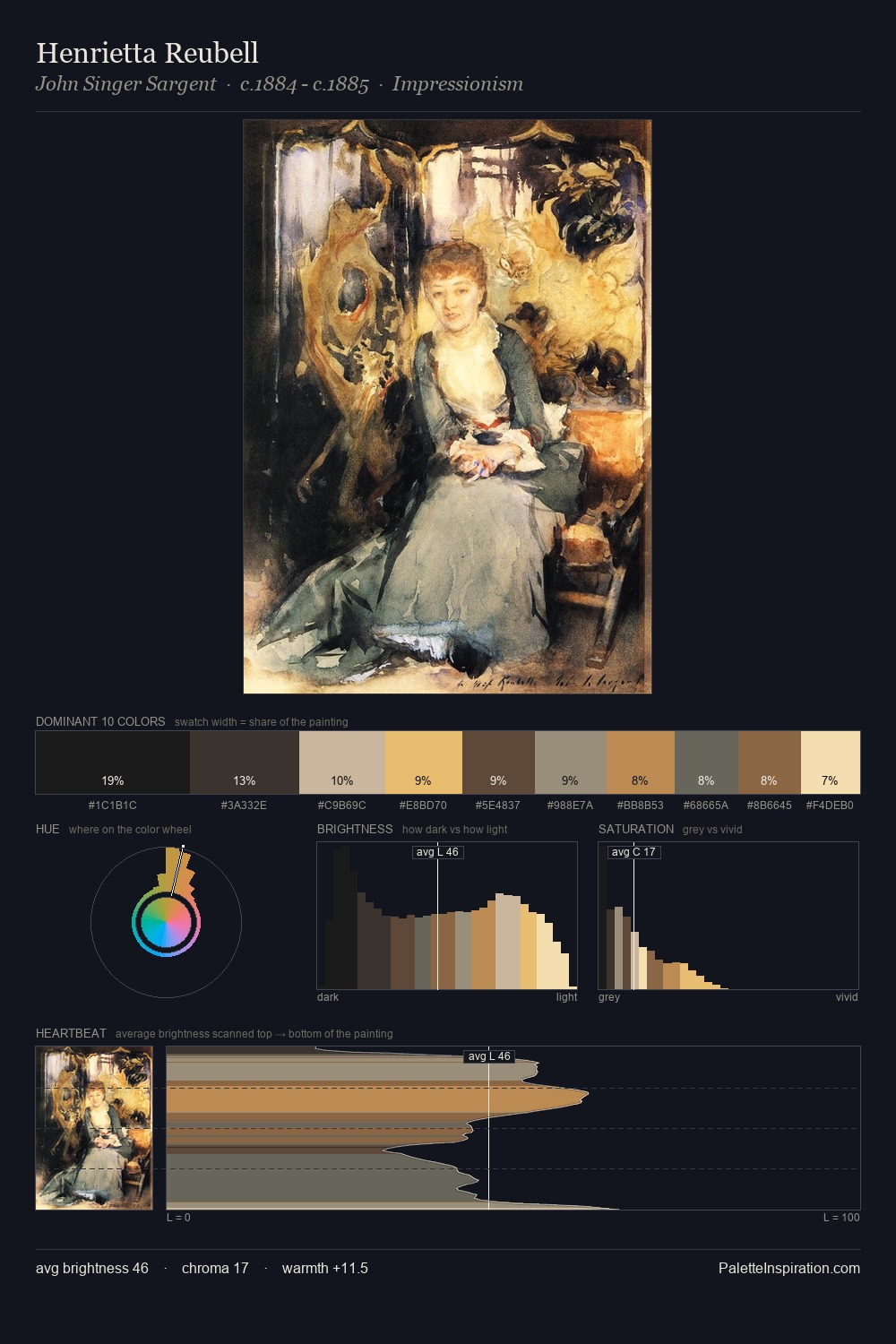Click the John Singer Sargent artist name

point(125,84)
